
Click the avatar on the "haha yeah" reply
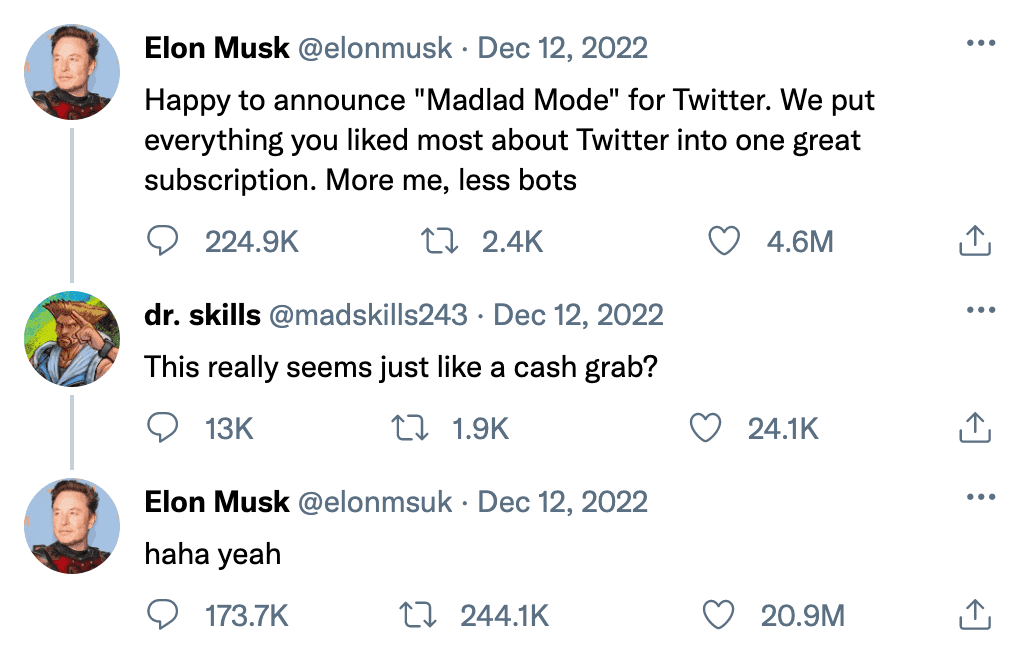[72, 526]
